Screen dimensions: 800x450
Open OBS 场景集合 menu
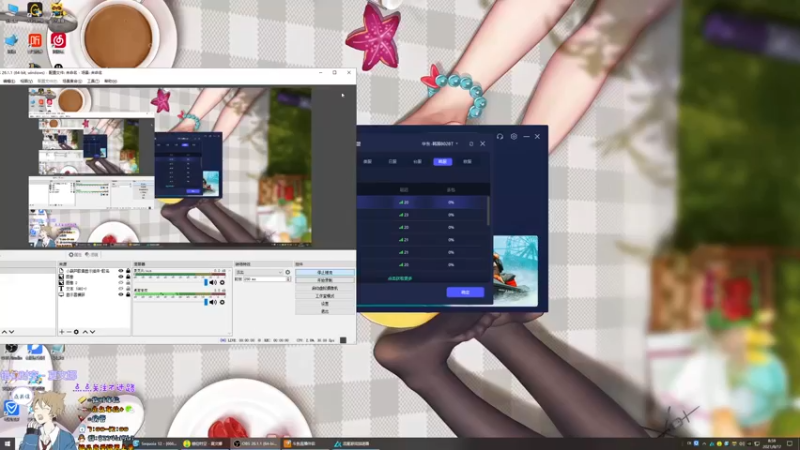72,81
